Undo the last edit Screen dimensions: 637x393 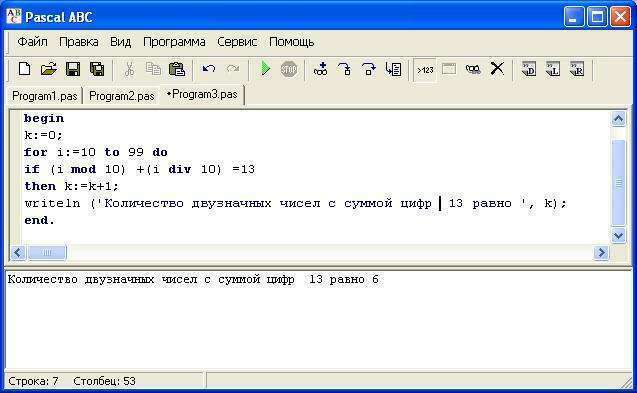tap(209, 69)
